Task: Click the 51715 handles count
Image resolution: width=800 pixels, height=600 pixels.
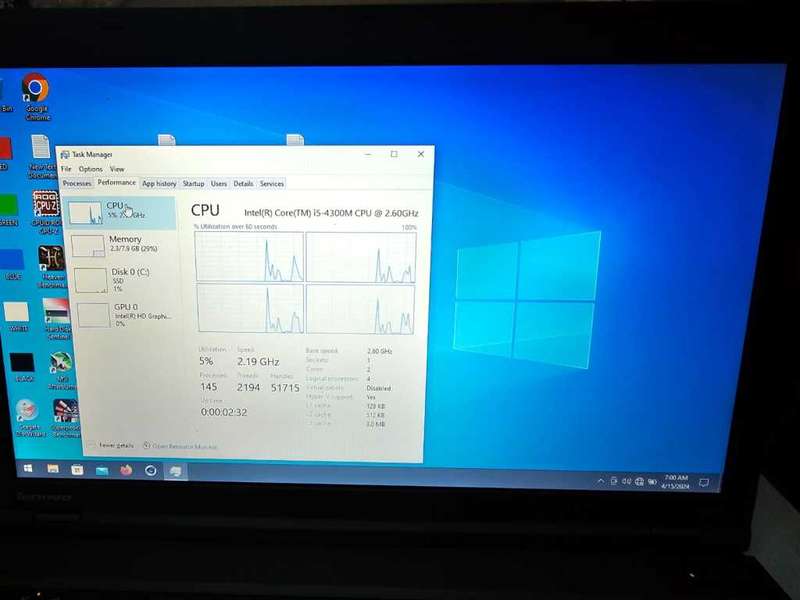Action: [x=285, y=388]
